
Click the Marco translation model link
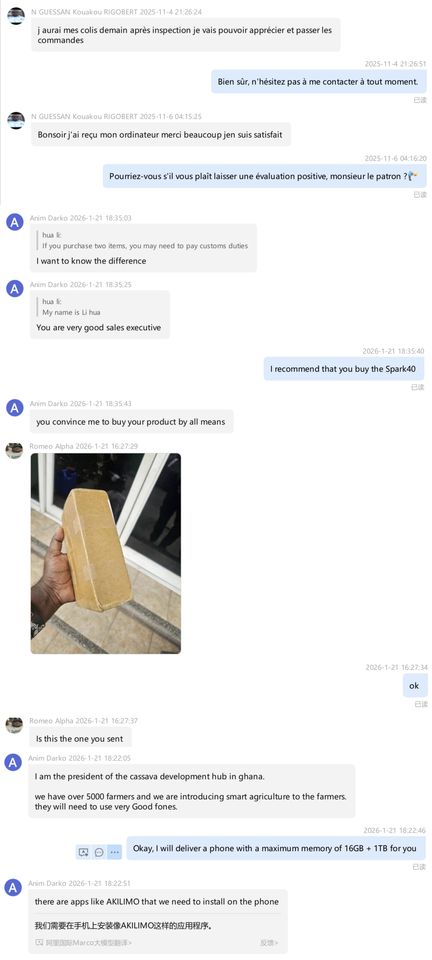(x=89, y=942)
